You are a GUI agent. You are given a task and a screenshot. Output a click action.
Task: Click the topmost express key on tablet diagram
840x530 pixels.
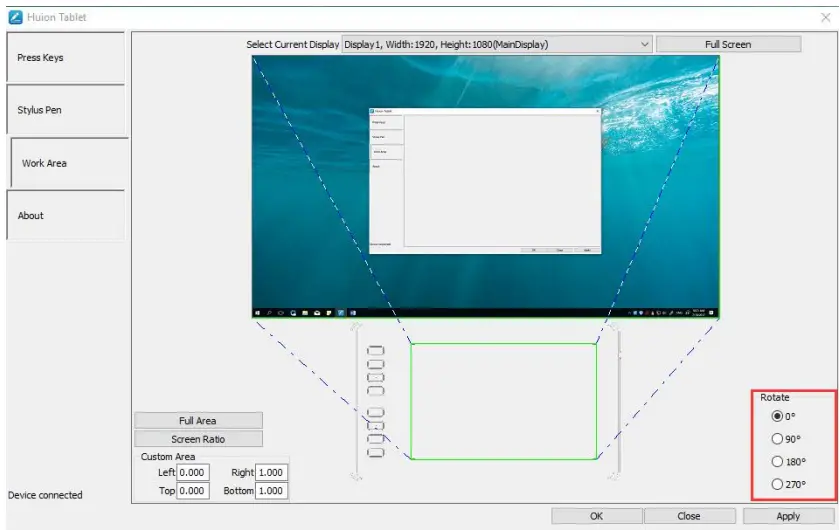376,350
